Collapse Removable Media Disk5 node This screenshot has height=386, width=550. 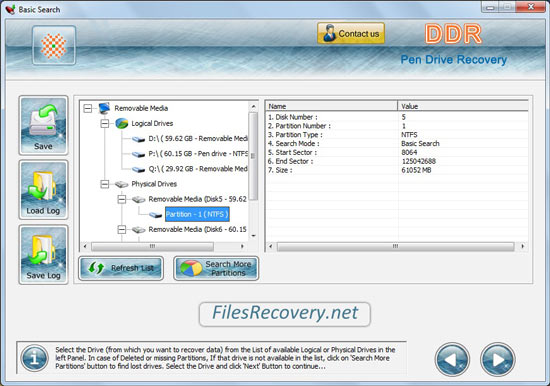coord(121,199)
